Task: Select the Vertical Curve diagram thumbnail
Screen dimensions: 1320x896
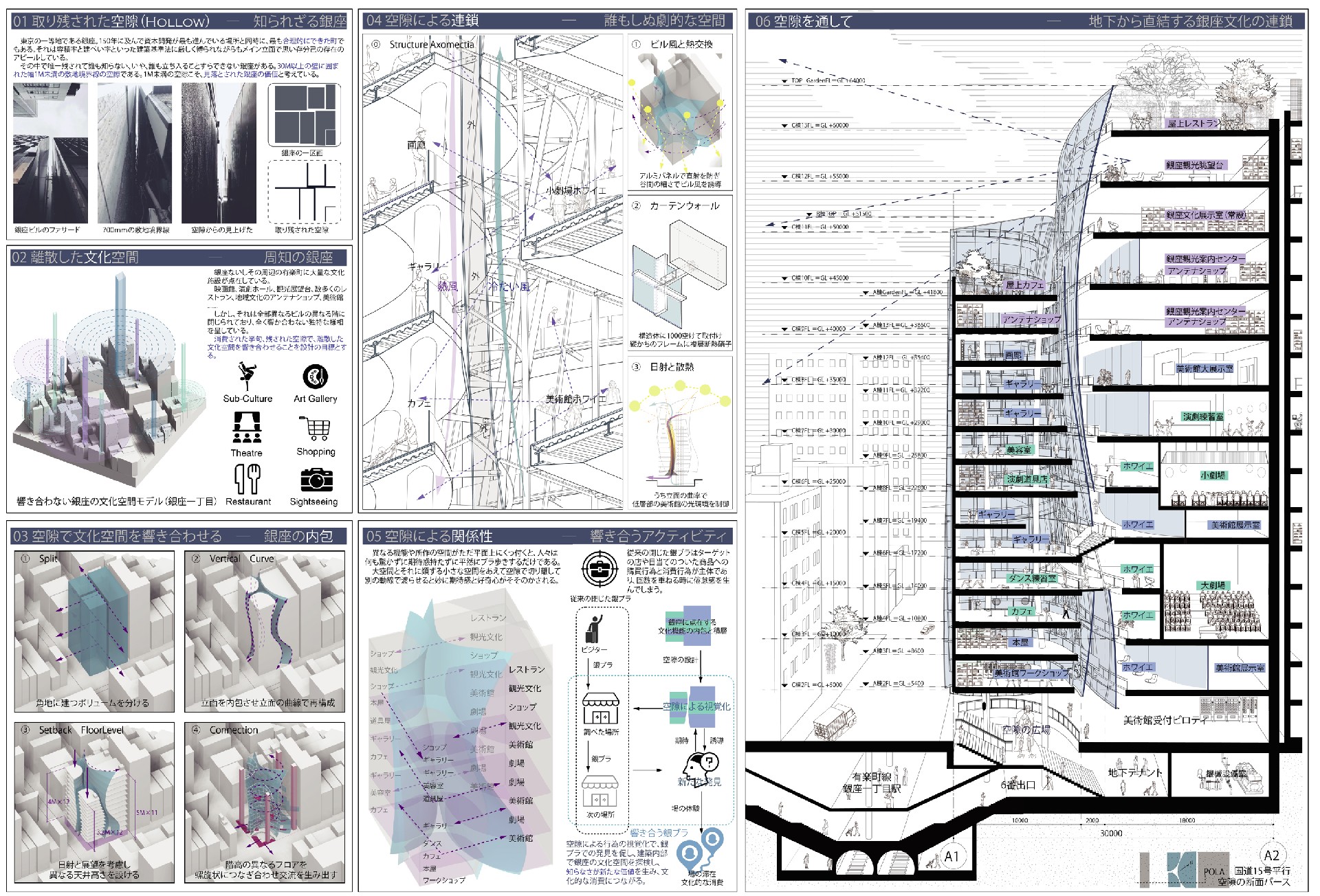Action: pos(264,631)
